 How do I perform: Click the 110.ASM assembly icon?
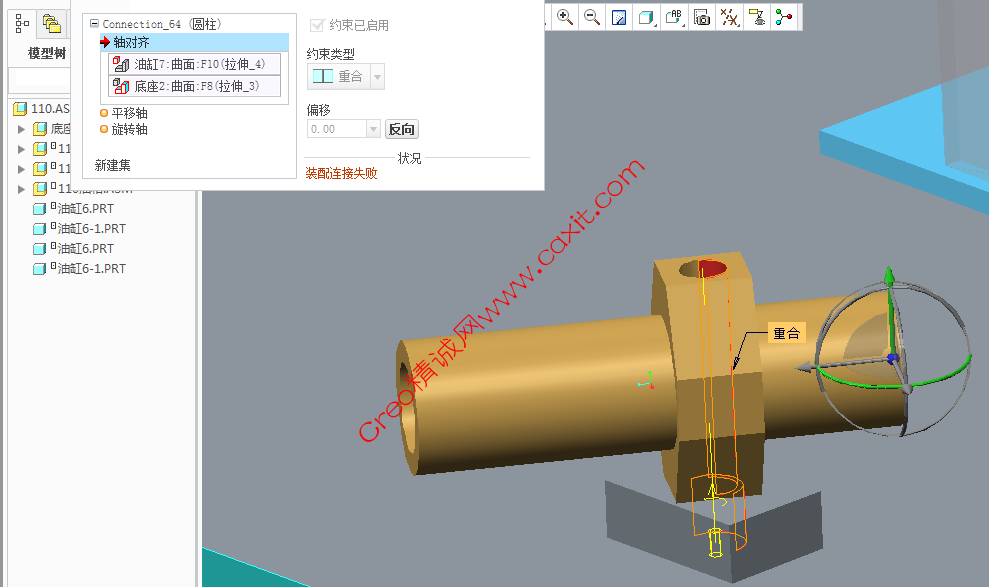coord(20,109)
